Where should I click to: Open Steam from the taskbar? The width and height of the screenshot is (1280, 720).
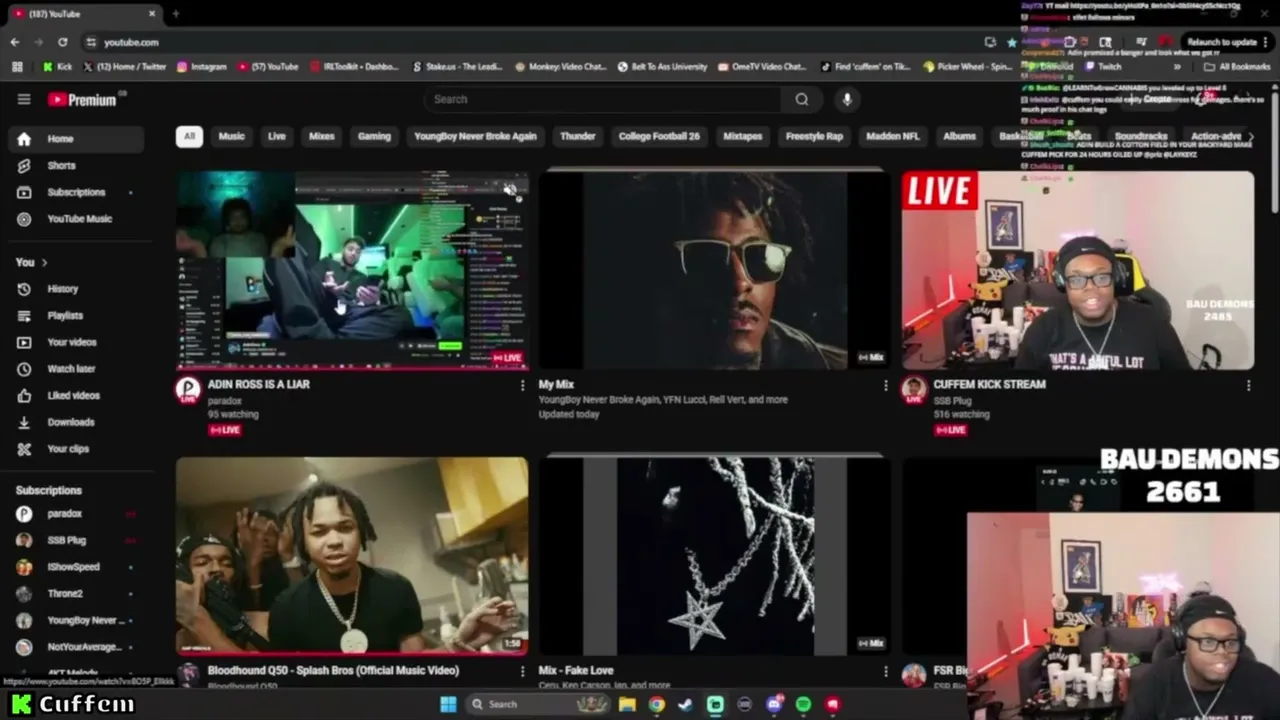pyautogui.click(x=685, y=704)
